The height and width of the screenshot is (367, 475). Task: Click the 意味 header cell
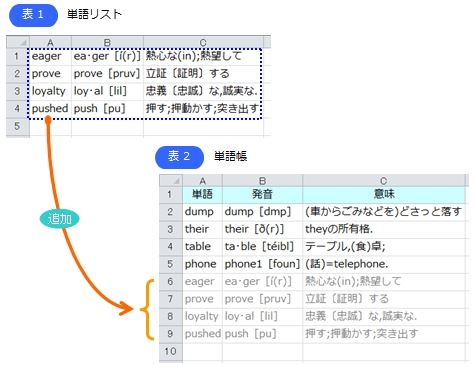[384, 194]
